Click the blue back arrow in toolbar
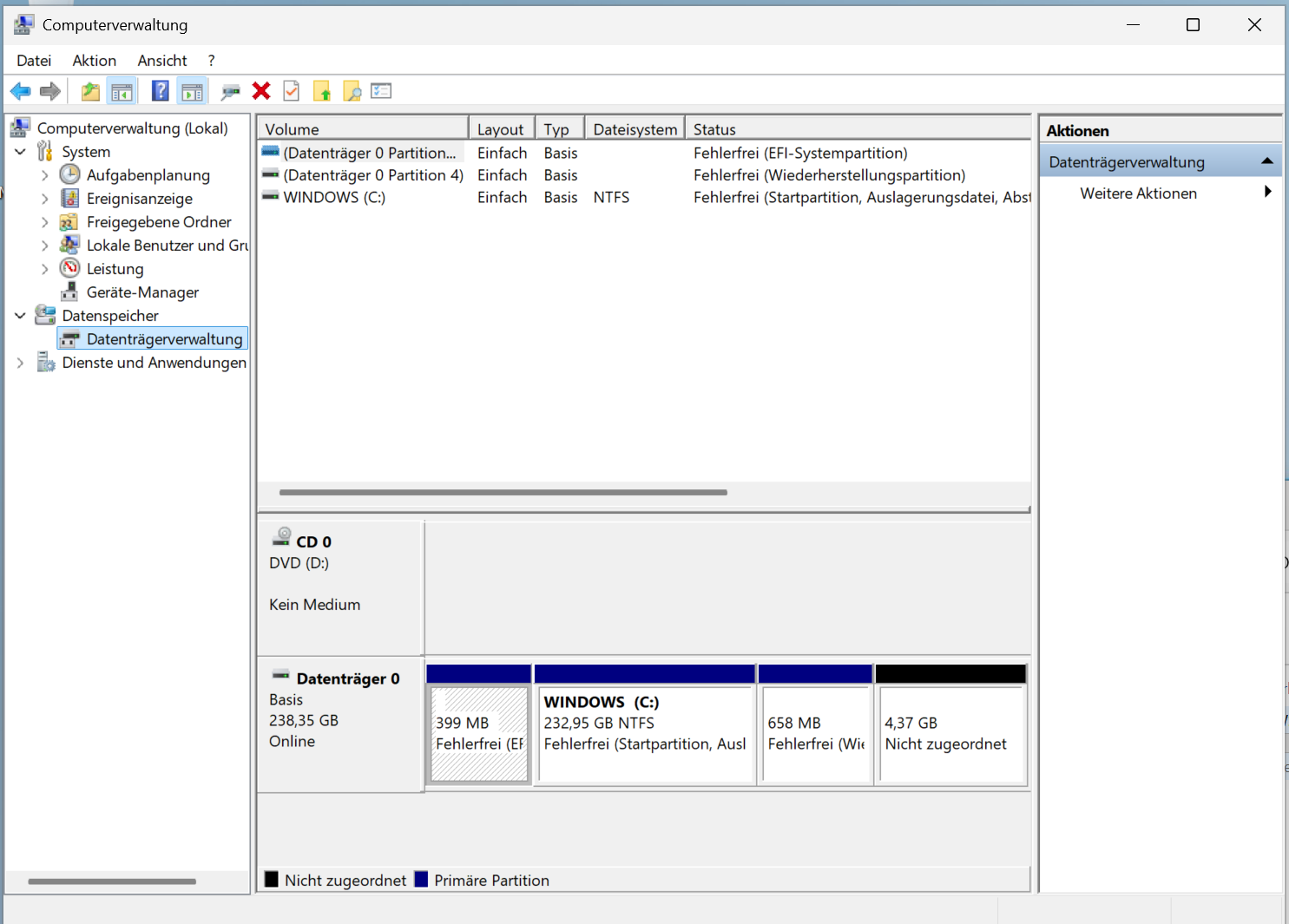 coord(21,91)
